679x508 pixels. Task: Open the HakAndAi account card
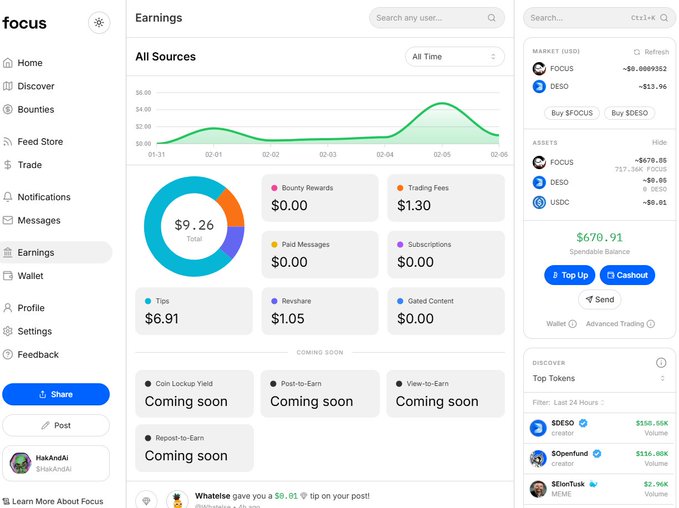coord(56,463)
